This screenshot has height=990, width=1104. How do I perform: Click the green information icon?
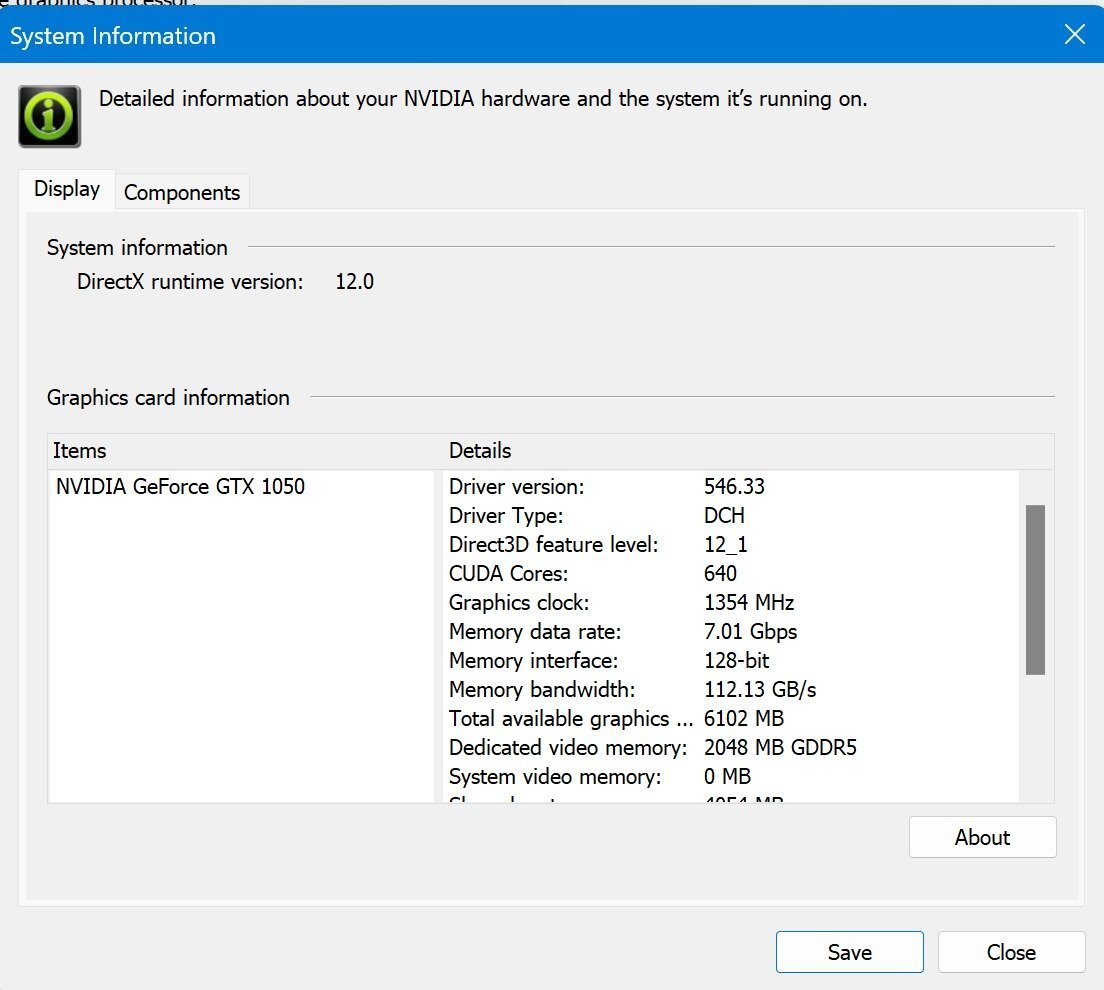(x=49, y=116)
